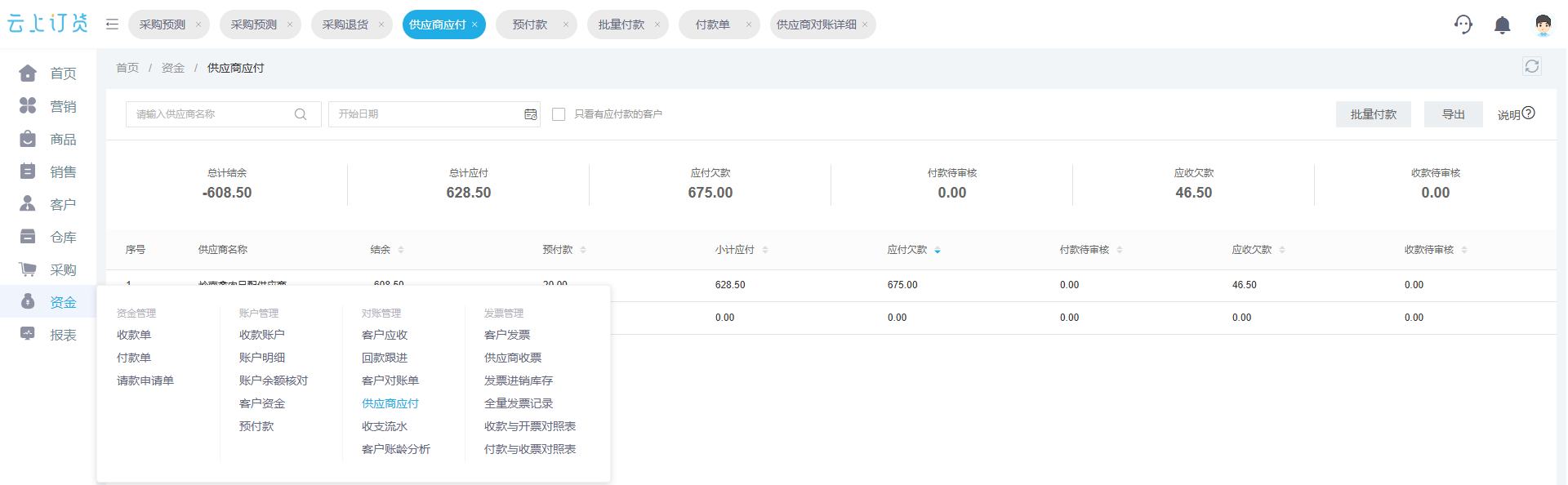Open notifications bell icon
The width and height of the screenshot is (1568, 485).
coord(1502,25)
